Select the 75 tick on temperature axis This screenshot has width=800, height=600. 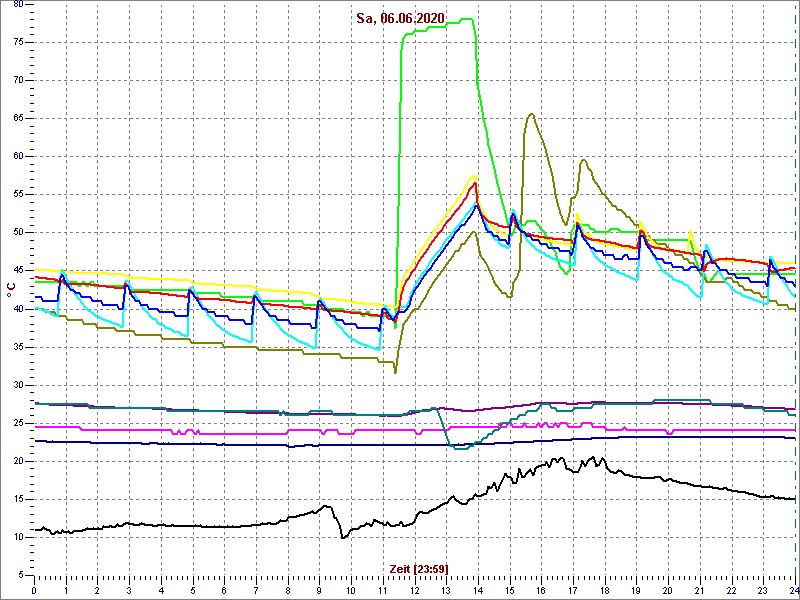(18, 42)
